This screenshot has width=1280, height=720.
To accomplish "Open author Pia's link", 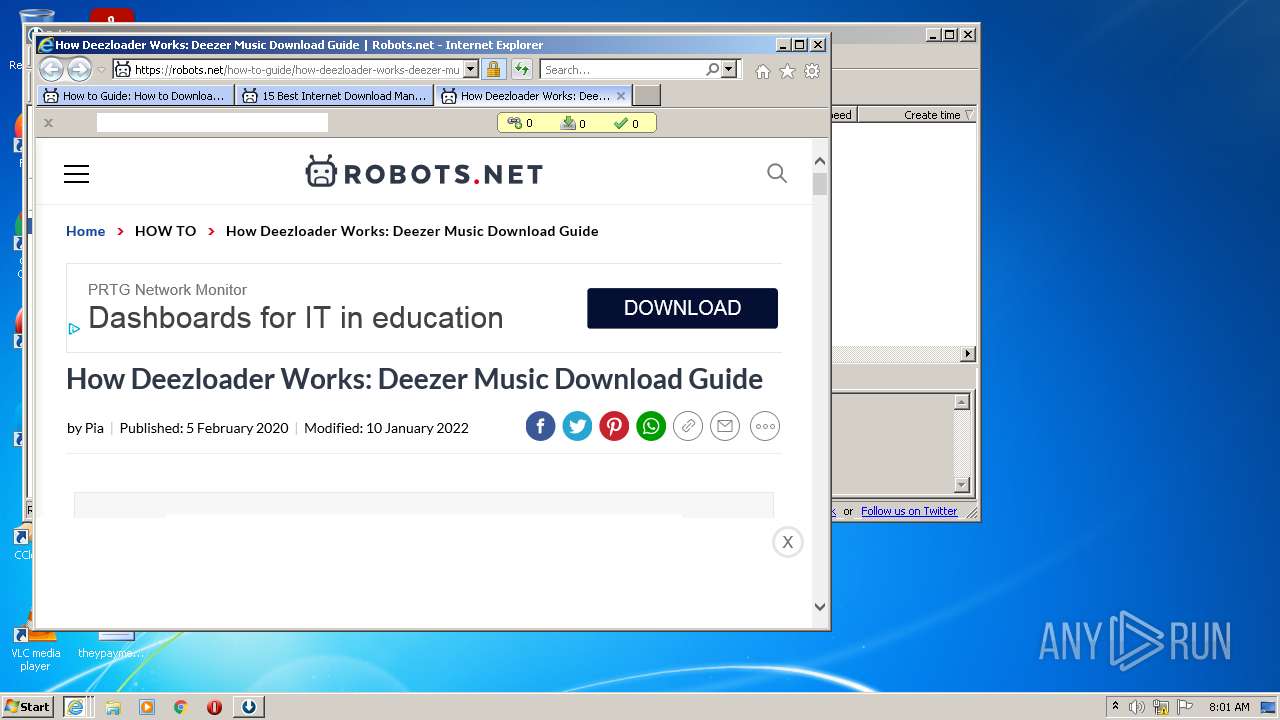I will pos(94,428).
